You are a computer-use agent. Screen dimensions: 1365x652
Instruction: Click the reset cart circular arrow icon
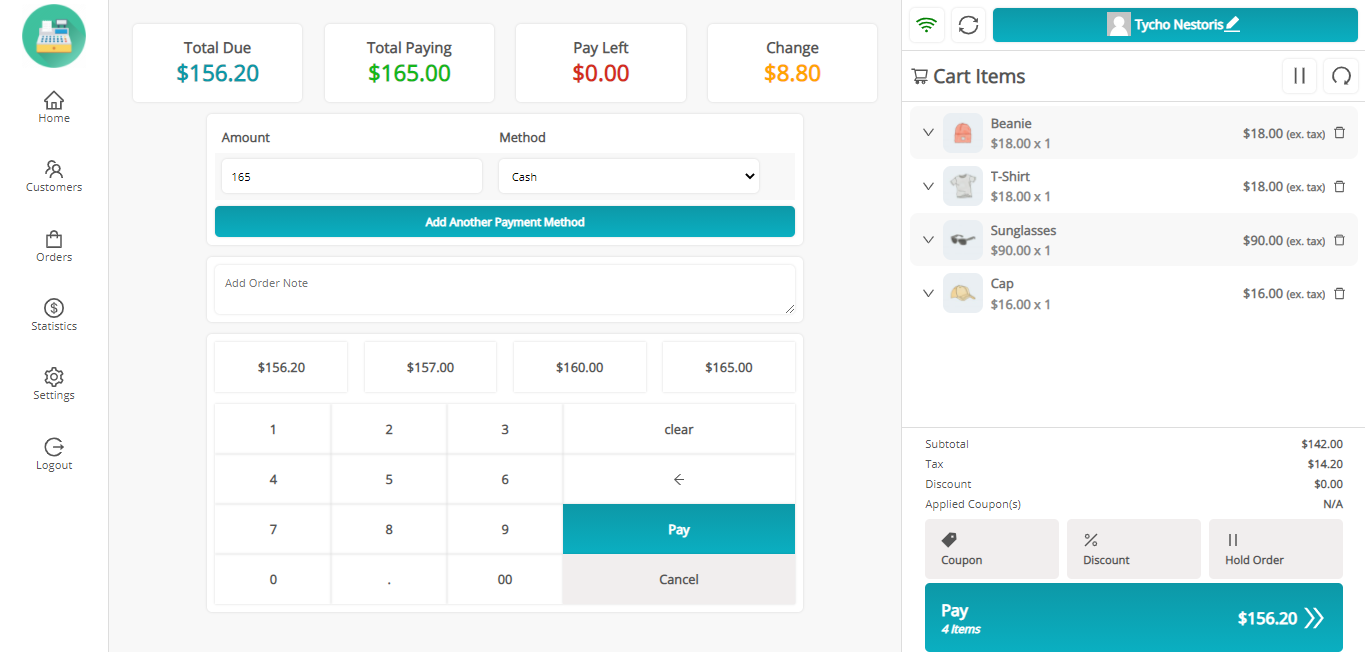pyautogui.click(x=1341, y=76)
